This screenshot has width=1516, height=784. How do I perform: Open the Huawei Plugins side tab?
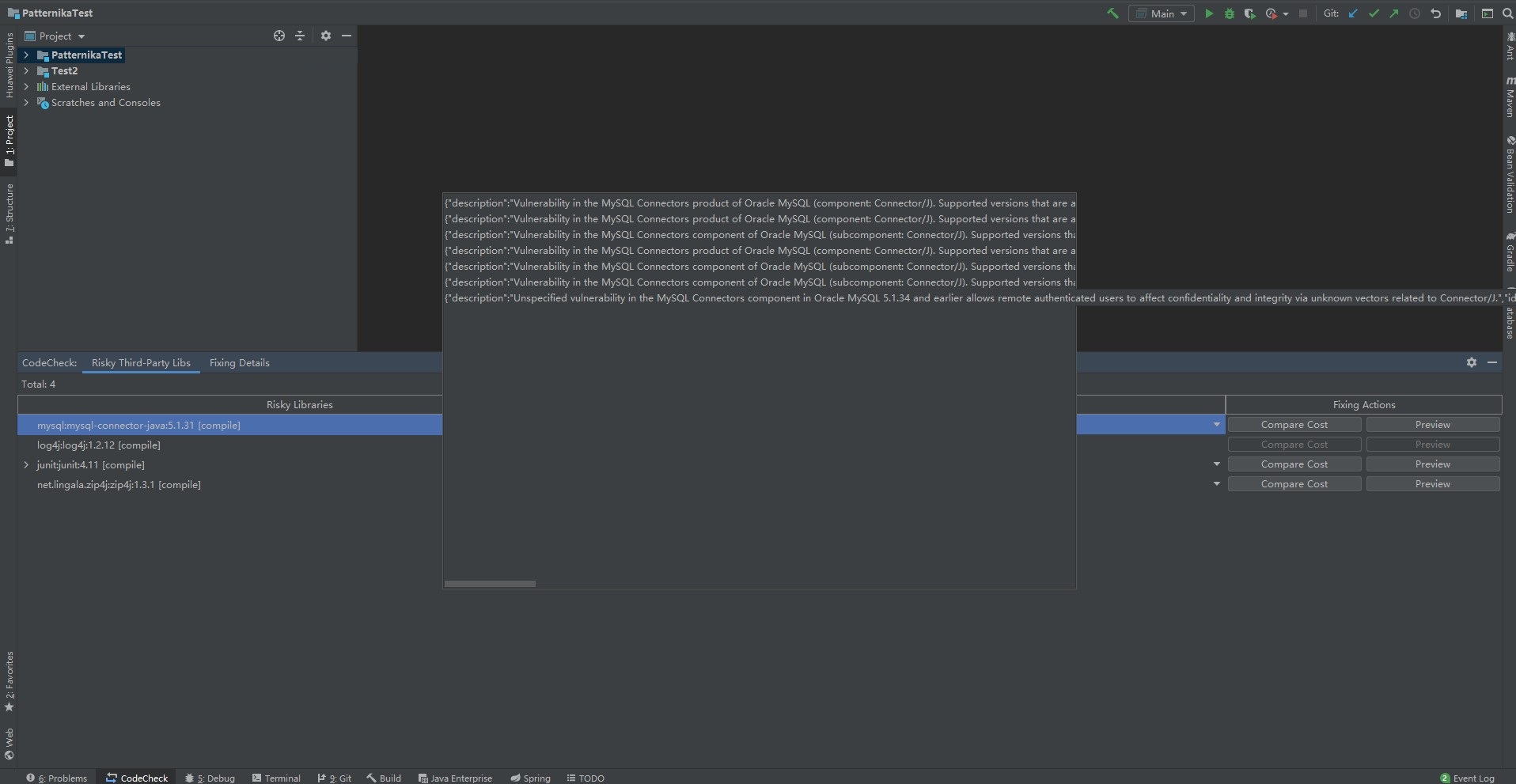[x=9, y=66]
